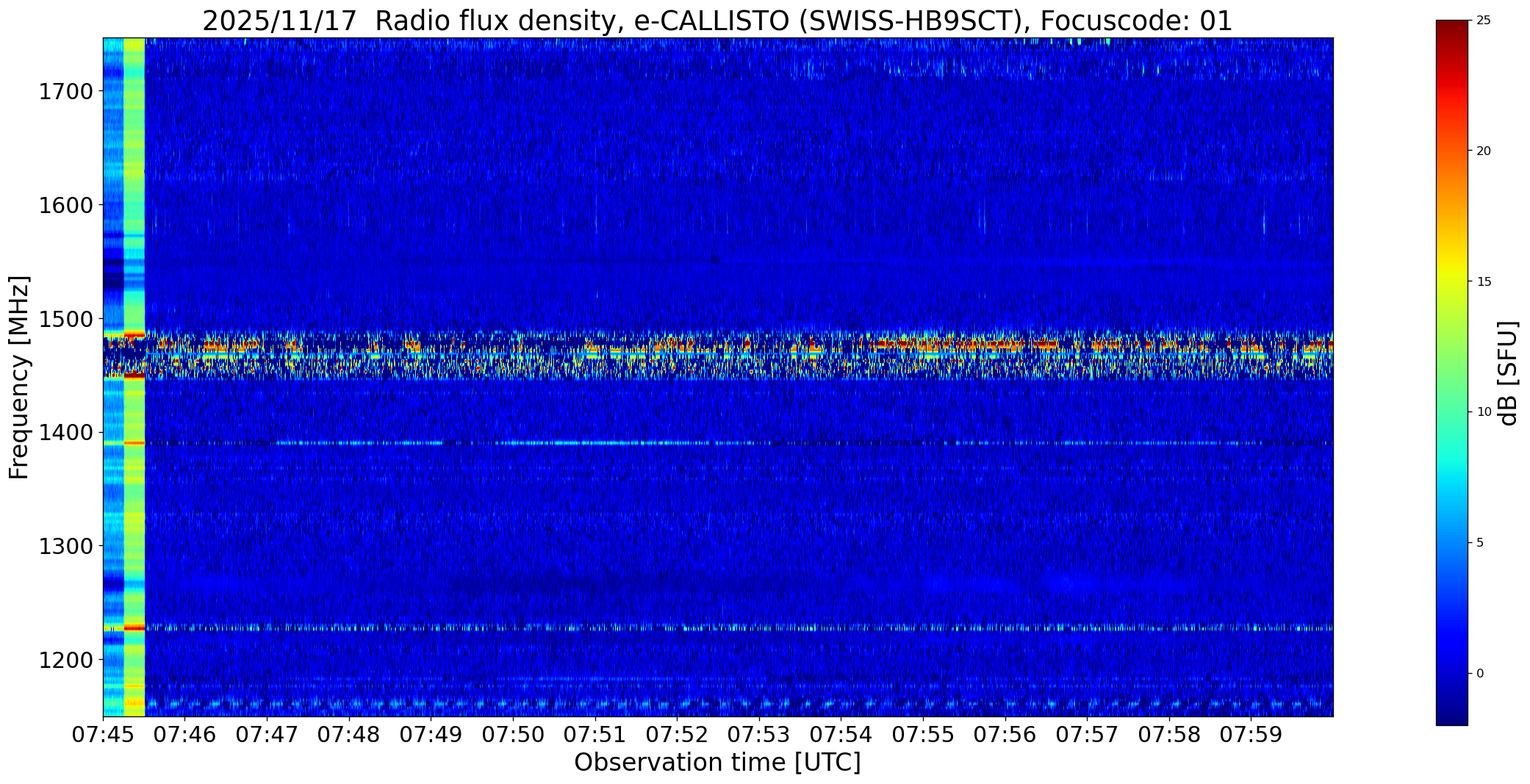Viewport: 1530px width, 784px height.
Task: Click the 'dB [SFU]' colorbar label
Action: [x=1509, y=373]
